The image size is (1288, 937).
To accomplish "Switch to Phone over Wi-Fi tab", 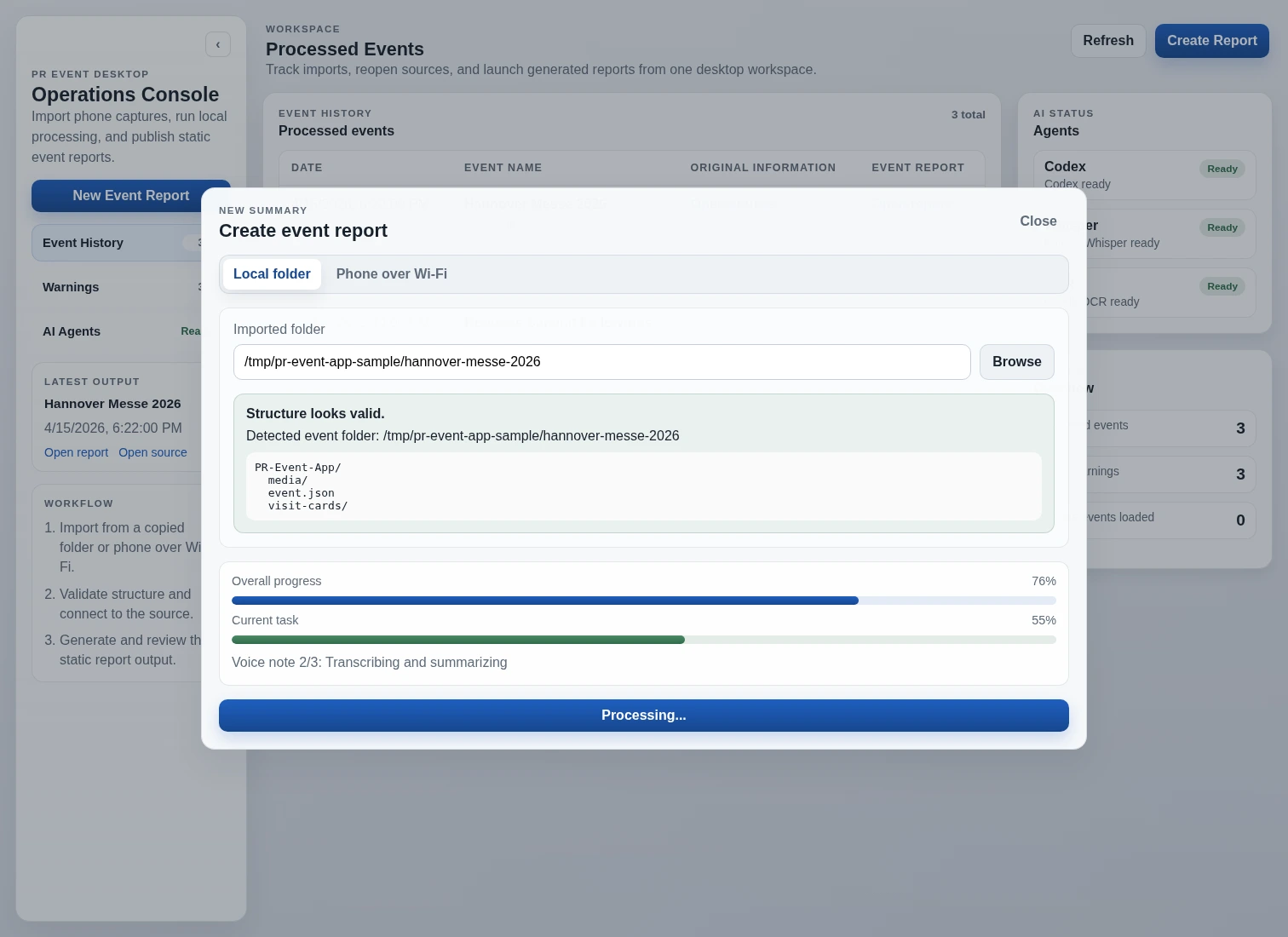I will point(392,274).
